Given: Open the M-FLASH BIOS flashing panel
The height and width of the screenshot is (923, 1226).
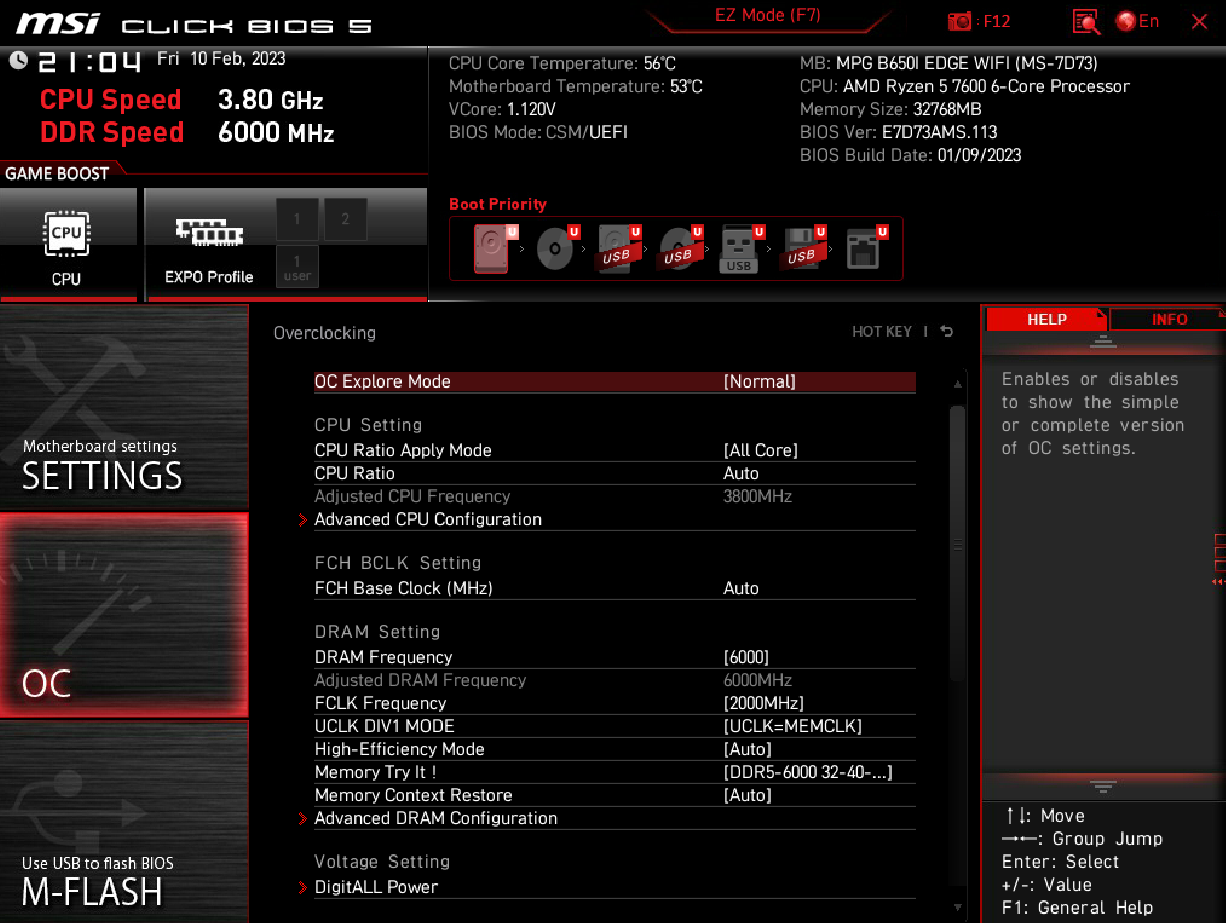Looking at the screenshot, I should 124,821.
